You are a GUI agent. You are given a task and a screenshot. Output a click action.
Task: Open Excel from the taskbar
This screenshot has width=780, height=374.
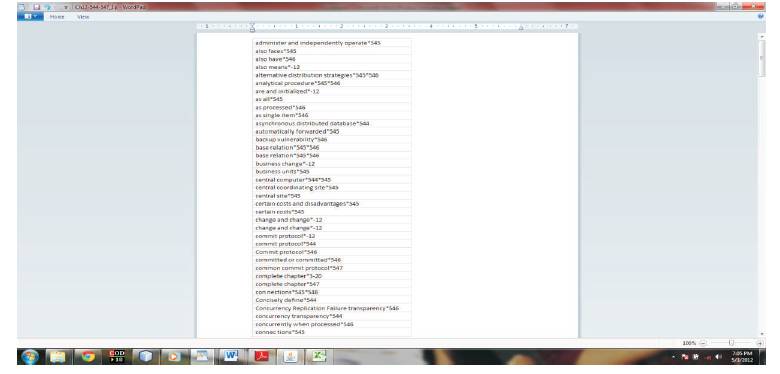pyautogui.click(x=319, y=357)
